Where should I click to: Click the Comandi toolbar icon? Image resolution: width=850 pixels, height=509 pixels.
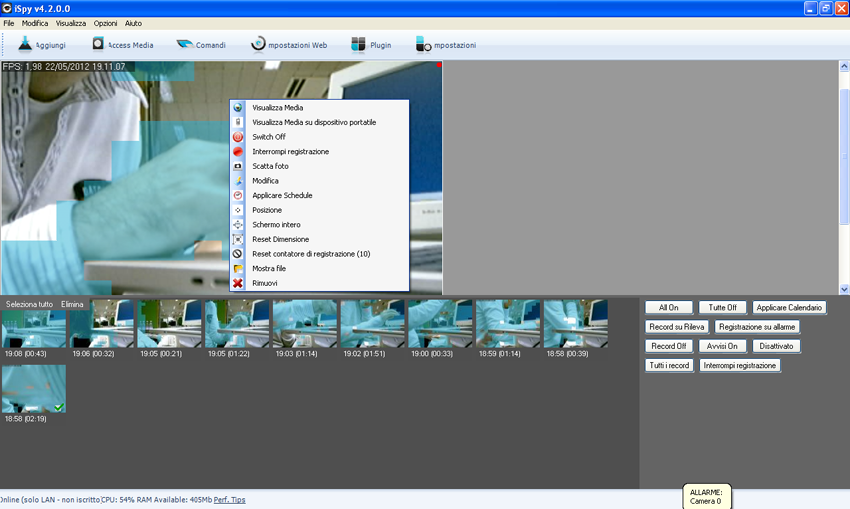[x=185, y=44]
